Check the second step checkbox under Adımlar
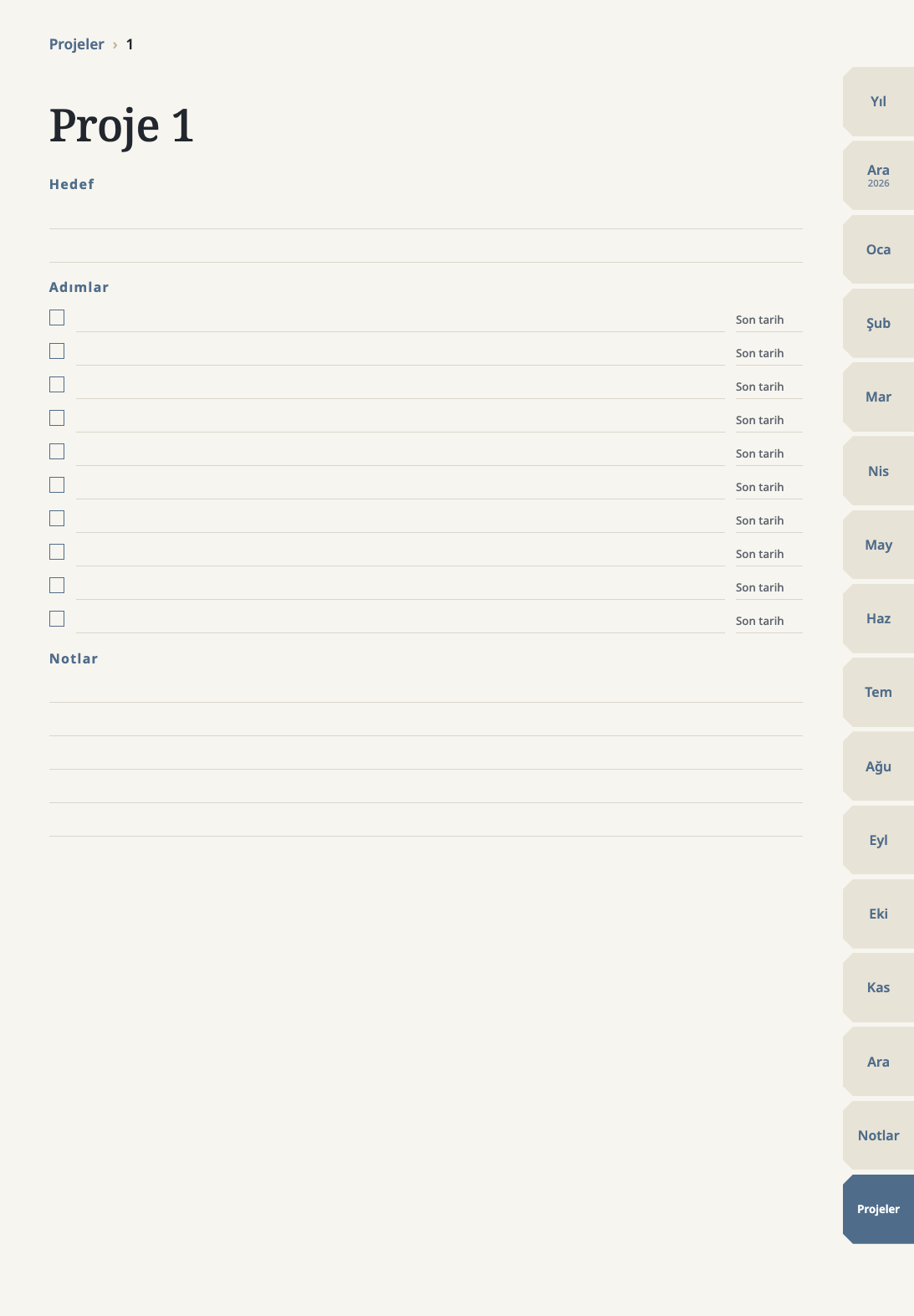914x1316 pixels. click(x=57, y=351)
